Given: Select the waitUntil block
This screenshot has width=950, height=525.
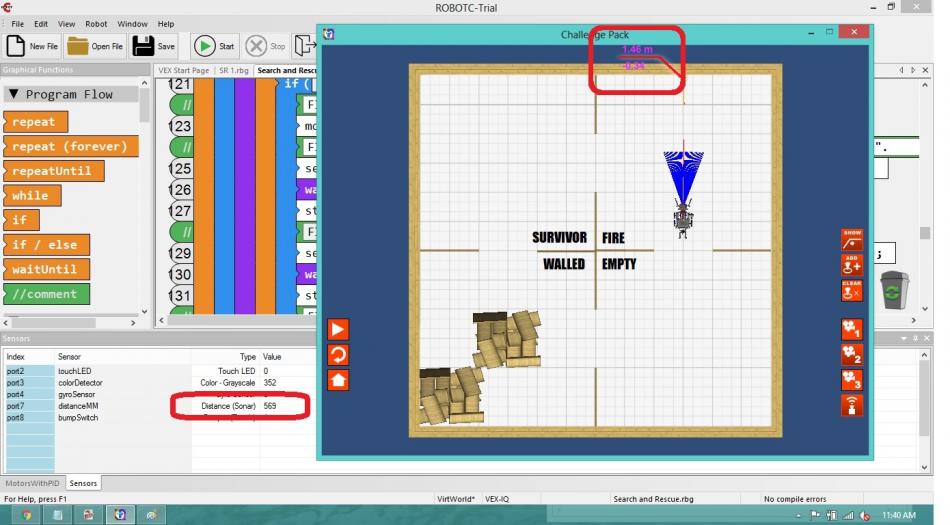Looking at the screenshot, I should click(x=46, y=269).
